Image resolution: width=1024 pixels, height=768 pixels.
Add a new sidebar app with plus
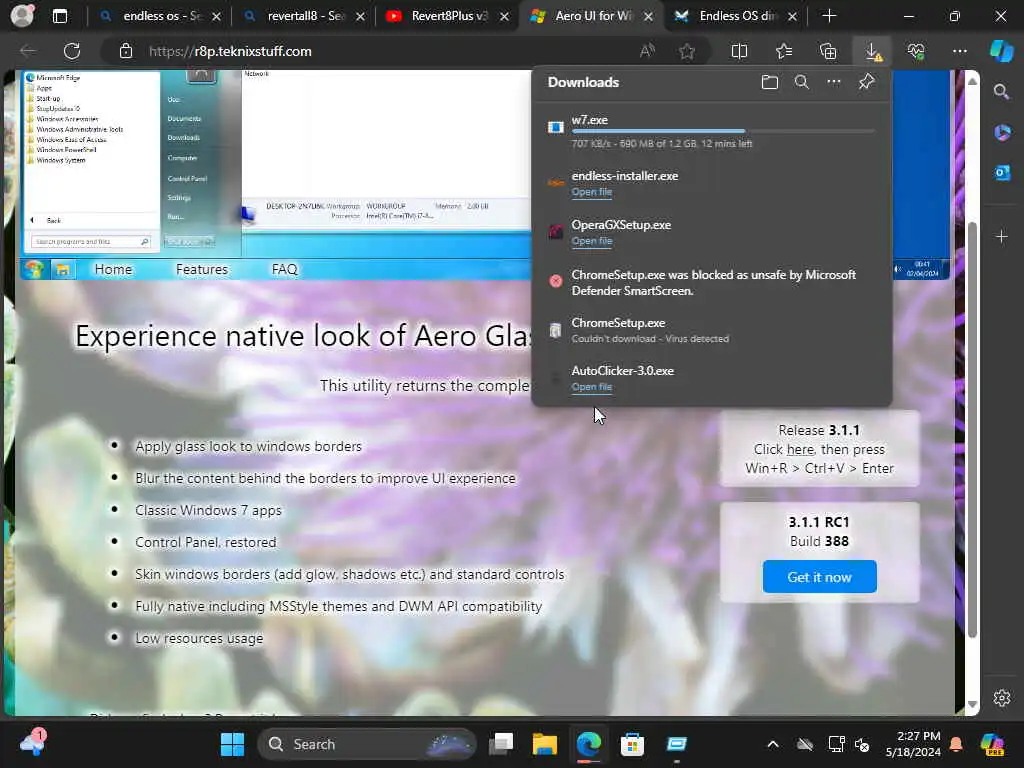[1002, 236]
